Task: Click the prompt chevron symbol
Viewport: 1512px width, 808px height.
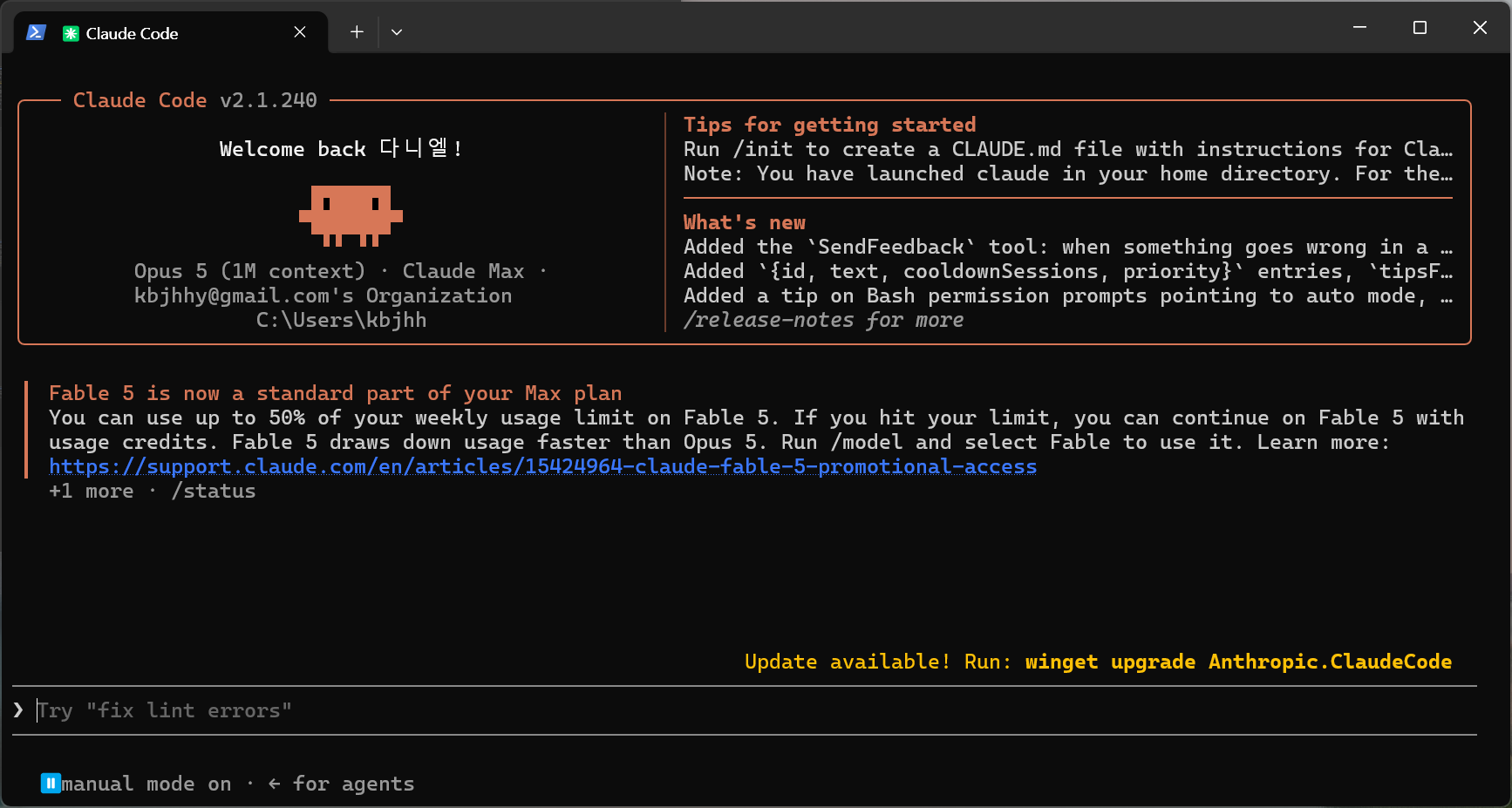Action: (x=18, y=710)
